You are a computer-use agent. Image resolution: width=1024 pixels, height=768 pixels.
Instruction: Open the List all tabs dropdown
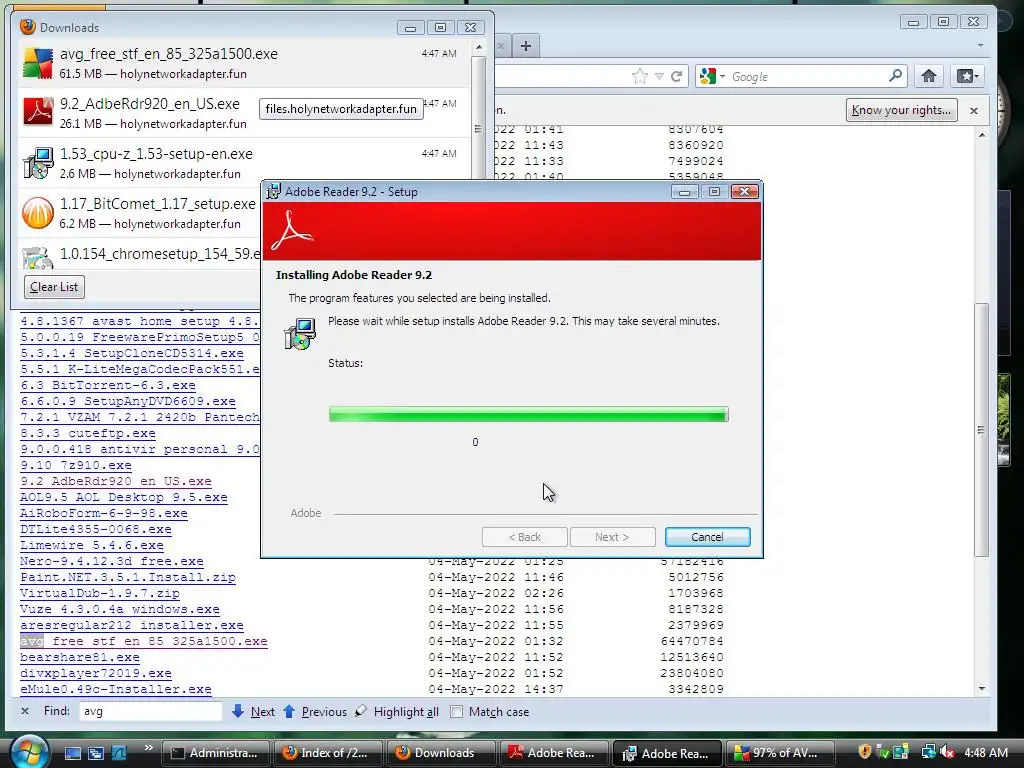[980, 46]
